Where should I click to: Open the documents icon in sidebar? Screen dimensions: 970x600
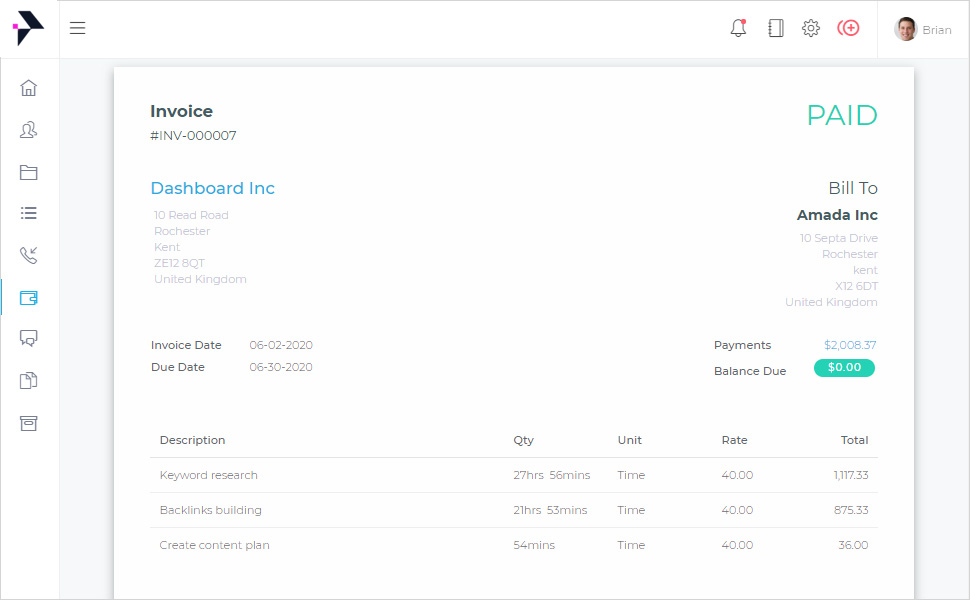click(29, 380)
